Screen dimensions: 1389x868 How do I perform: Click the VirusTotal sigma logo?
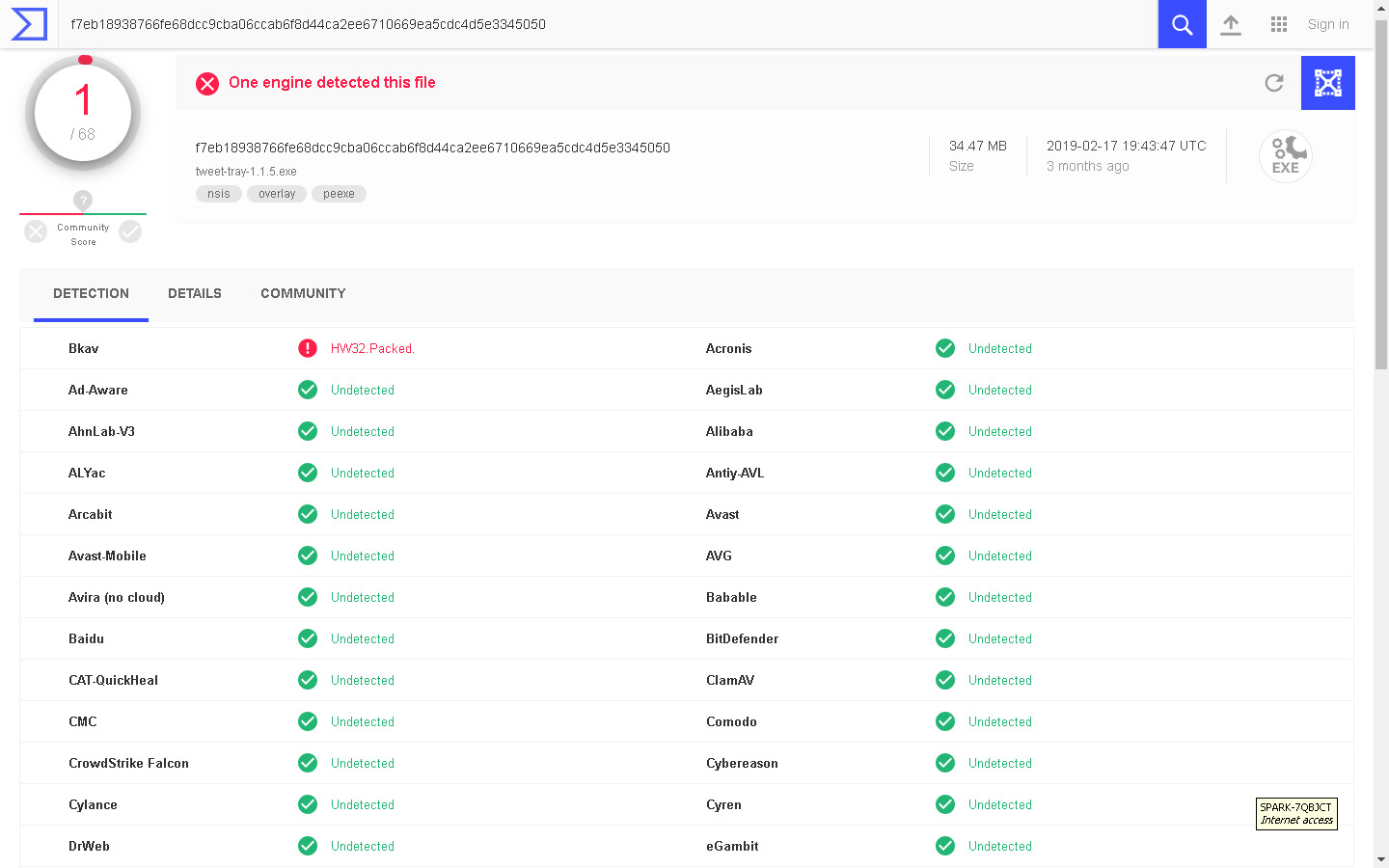(29, 24)
